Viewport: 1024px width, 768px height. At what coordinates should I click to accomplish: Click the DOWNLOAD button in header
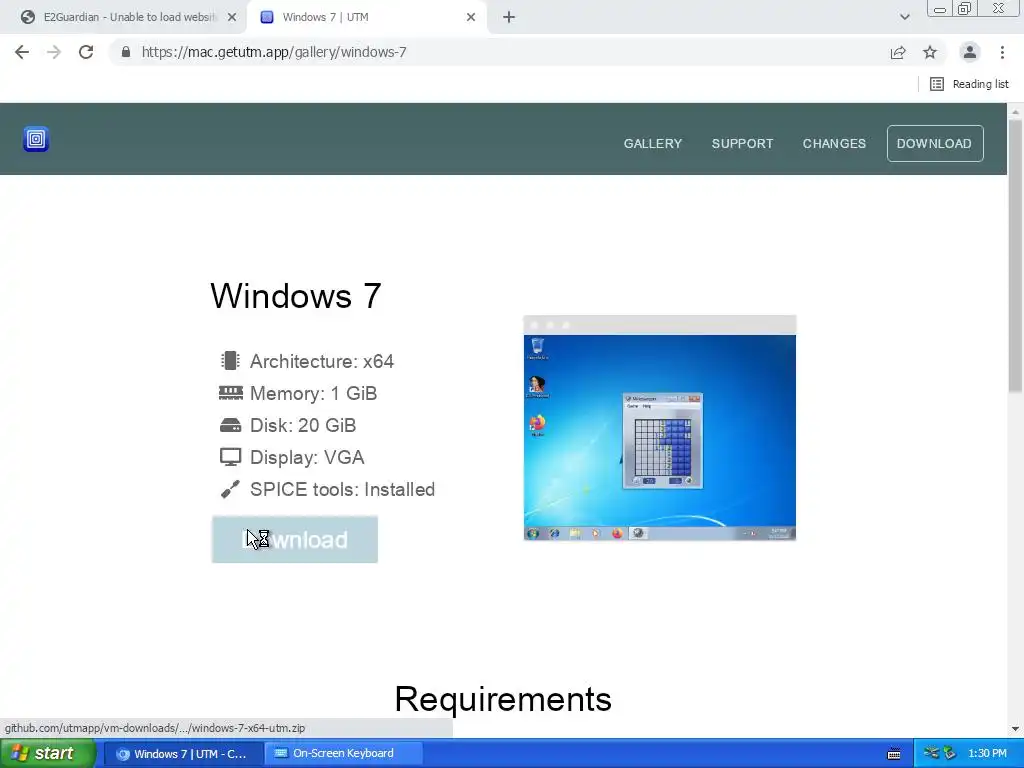tap(935, 144)
